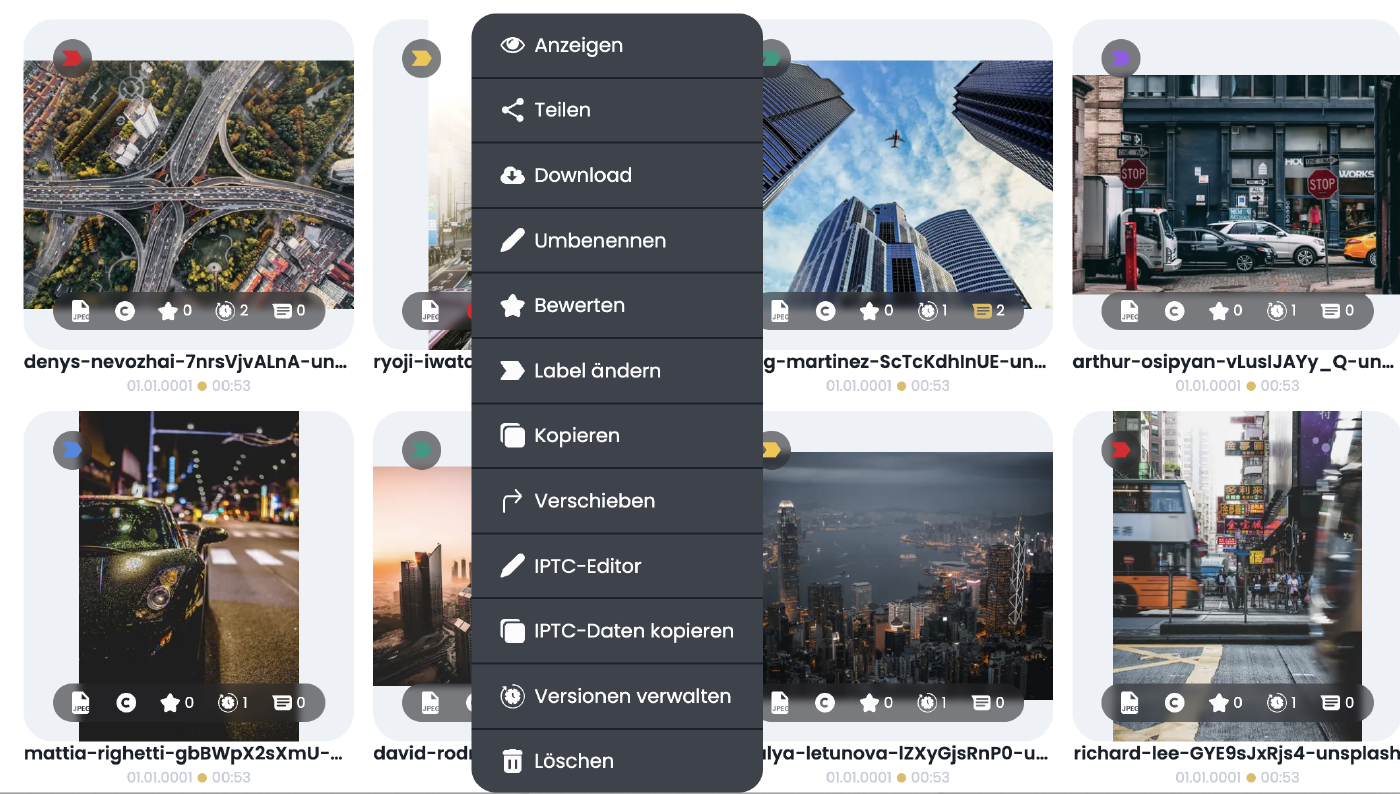This screenshot has width=1400, height=794.
Task: Click the purple label tag on arthur-osipyan image
Action: coord(1121,59)
